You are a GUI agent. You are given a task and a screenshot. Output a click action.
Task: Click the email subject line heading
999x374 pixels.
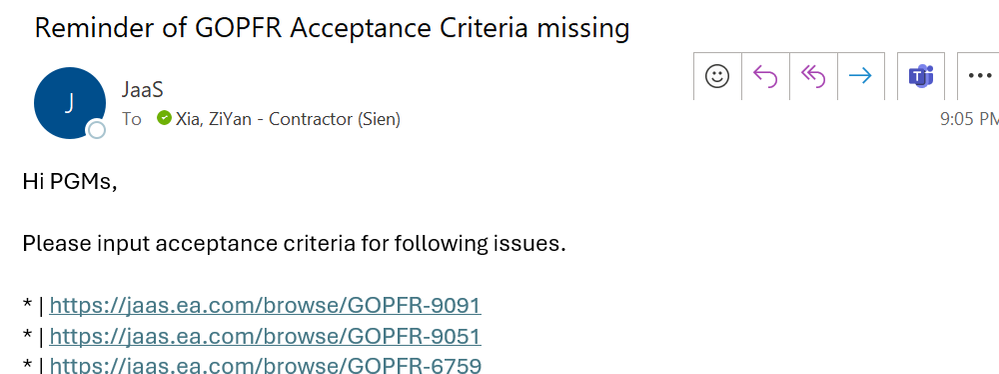[x=332, y=28]
